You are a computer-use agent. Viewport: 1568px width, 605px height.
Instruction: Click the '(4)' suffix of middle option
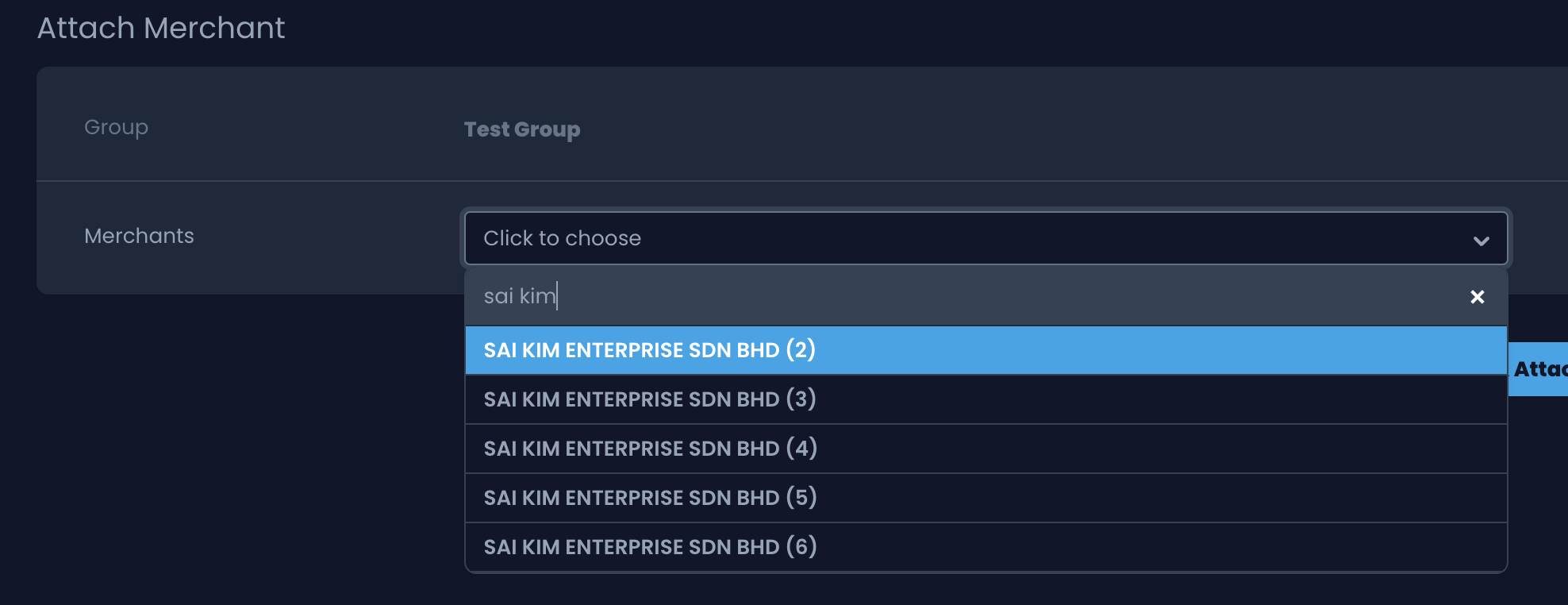click(x=801, y=449)
